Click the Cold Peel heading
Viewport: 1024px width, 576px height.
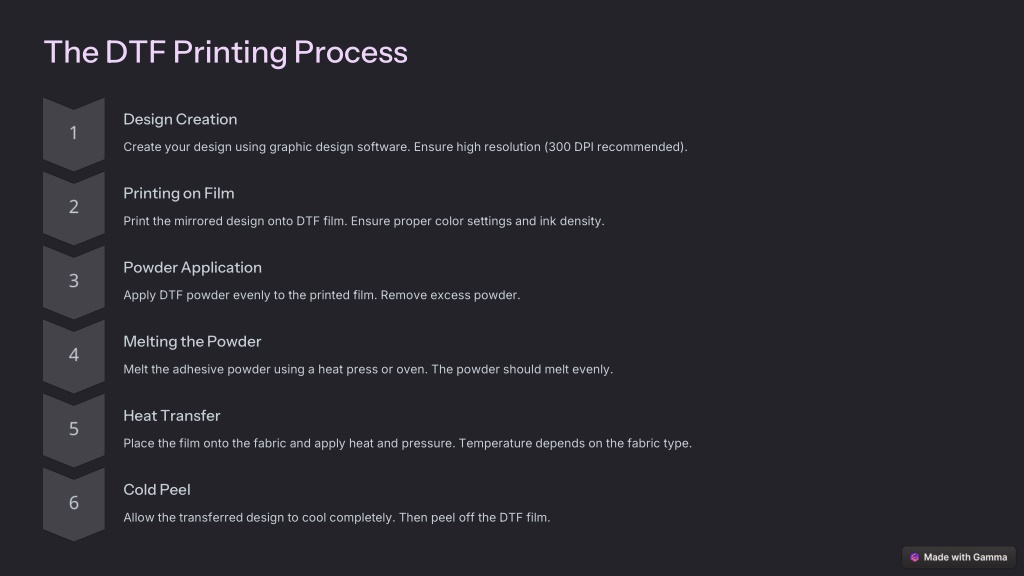tap(157, 490)
